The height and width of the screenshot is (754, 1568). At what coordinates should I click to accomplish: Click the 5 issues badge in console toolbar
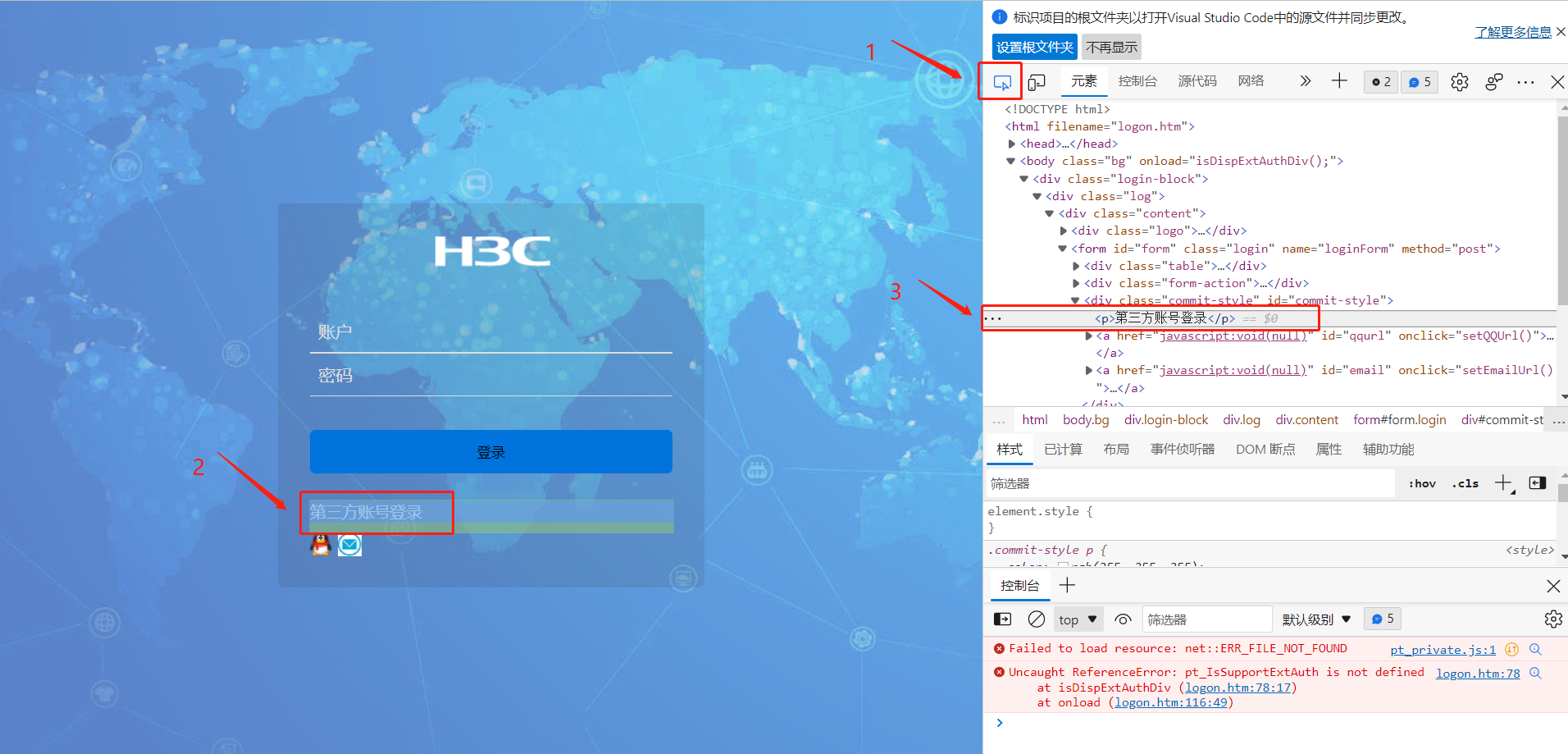(x=1383, y=619)
